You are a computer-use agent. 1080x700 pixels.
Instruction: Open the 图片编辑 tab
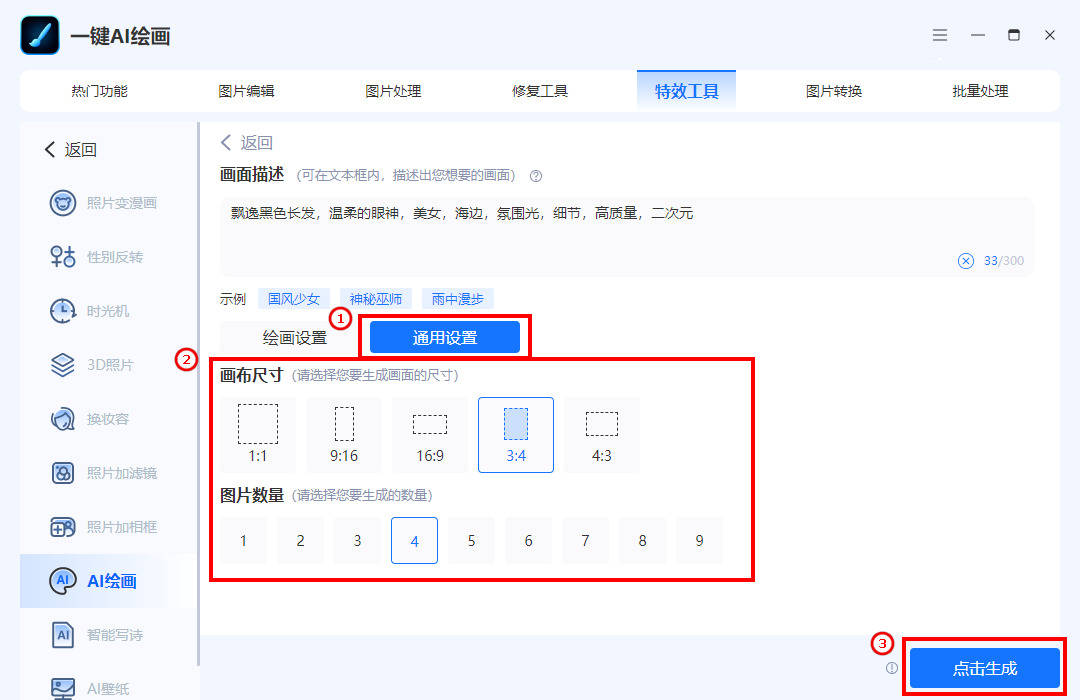(246, 91)
